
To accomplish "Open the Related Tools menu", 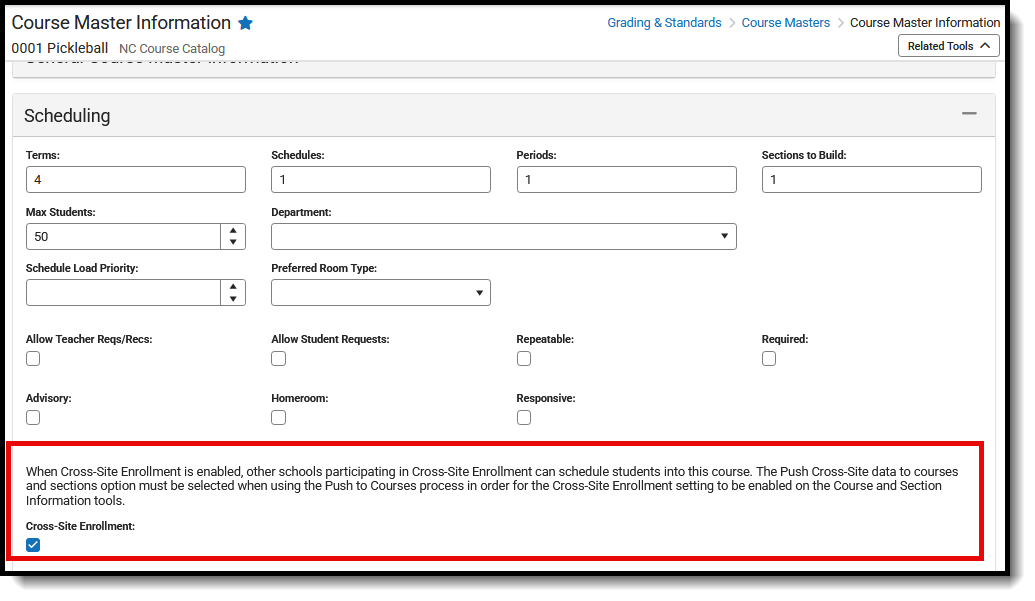I will (x=947, y=45).
